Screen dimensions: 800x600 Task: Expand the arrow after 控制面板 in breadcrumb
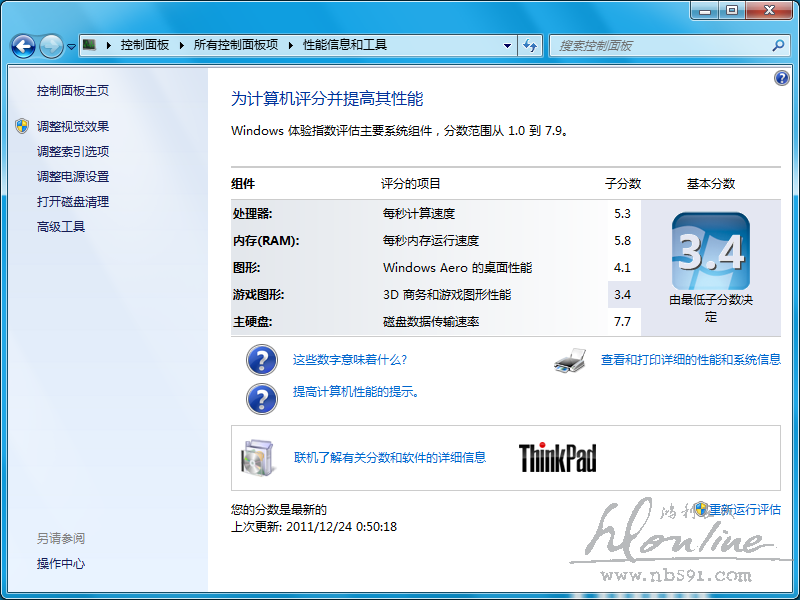tap(181, 46)
